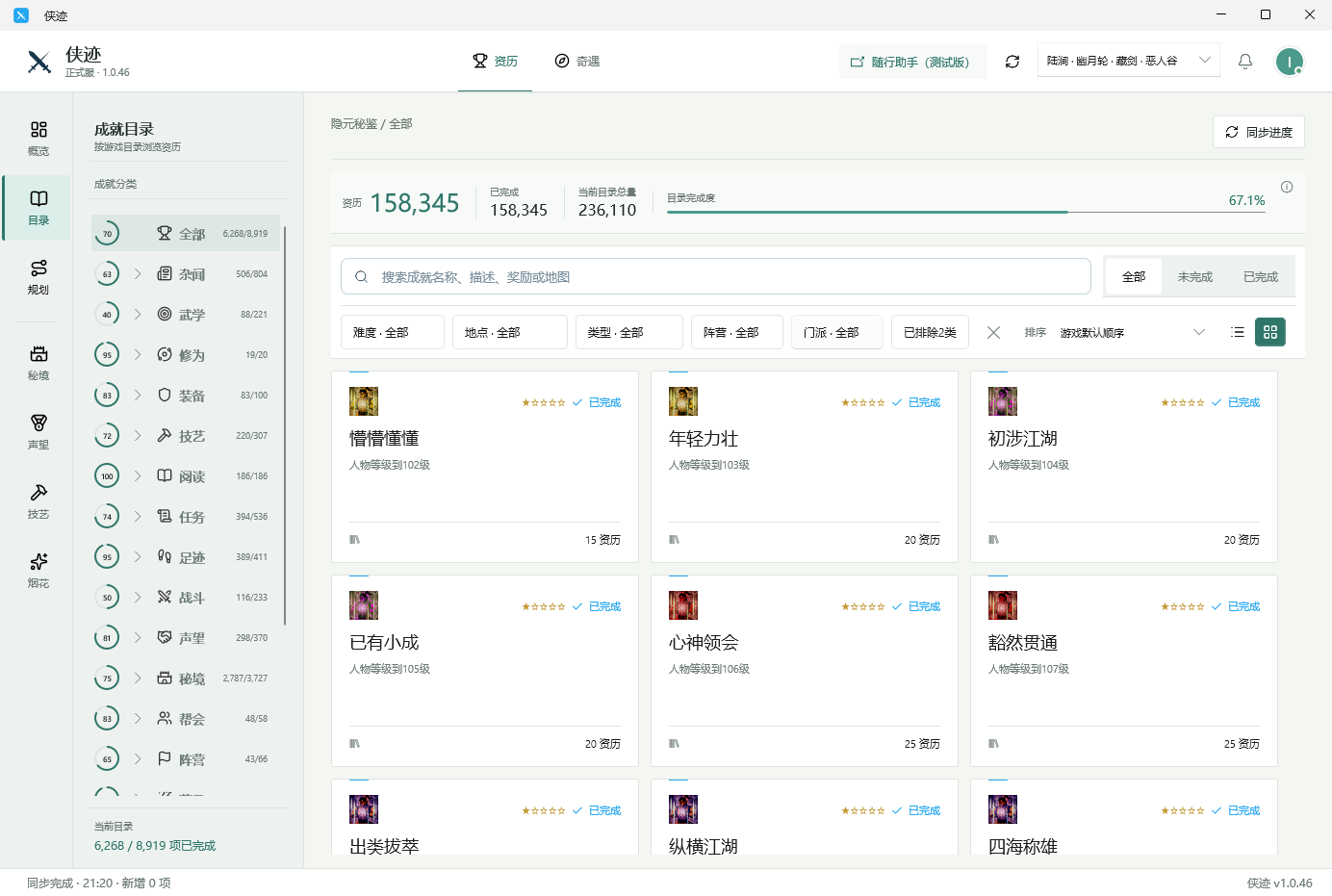Click the search magnifier icon
This screenshot has width=1332, height=896.
(x=361, y=276)
